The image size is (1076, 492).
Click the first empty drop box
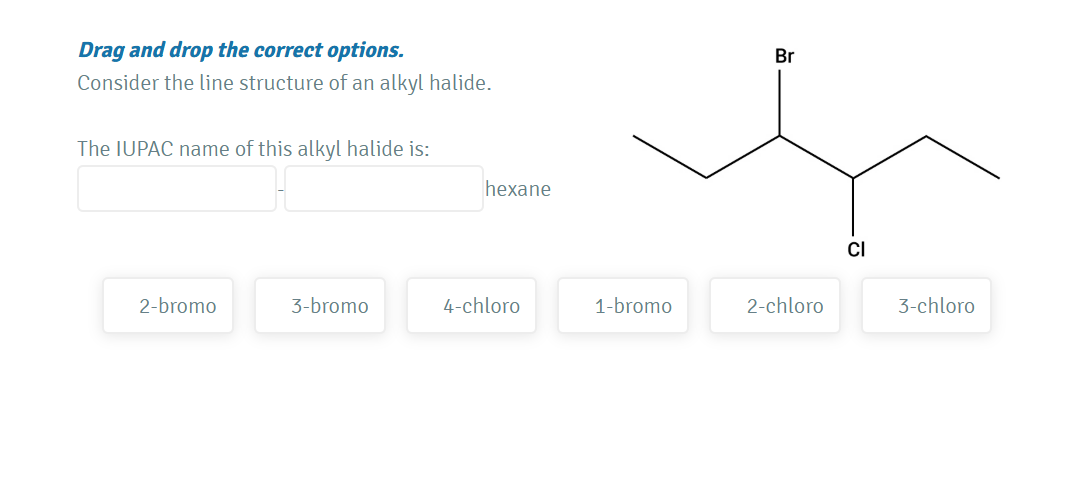pyautogui.click(x=177, y=189)
